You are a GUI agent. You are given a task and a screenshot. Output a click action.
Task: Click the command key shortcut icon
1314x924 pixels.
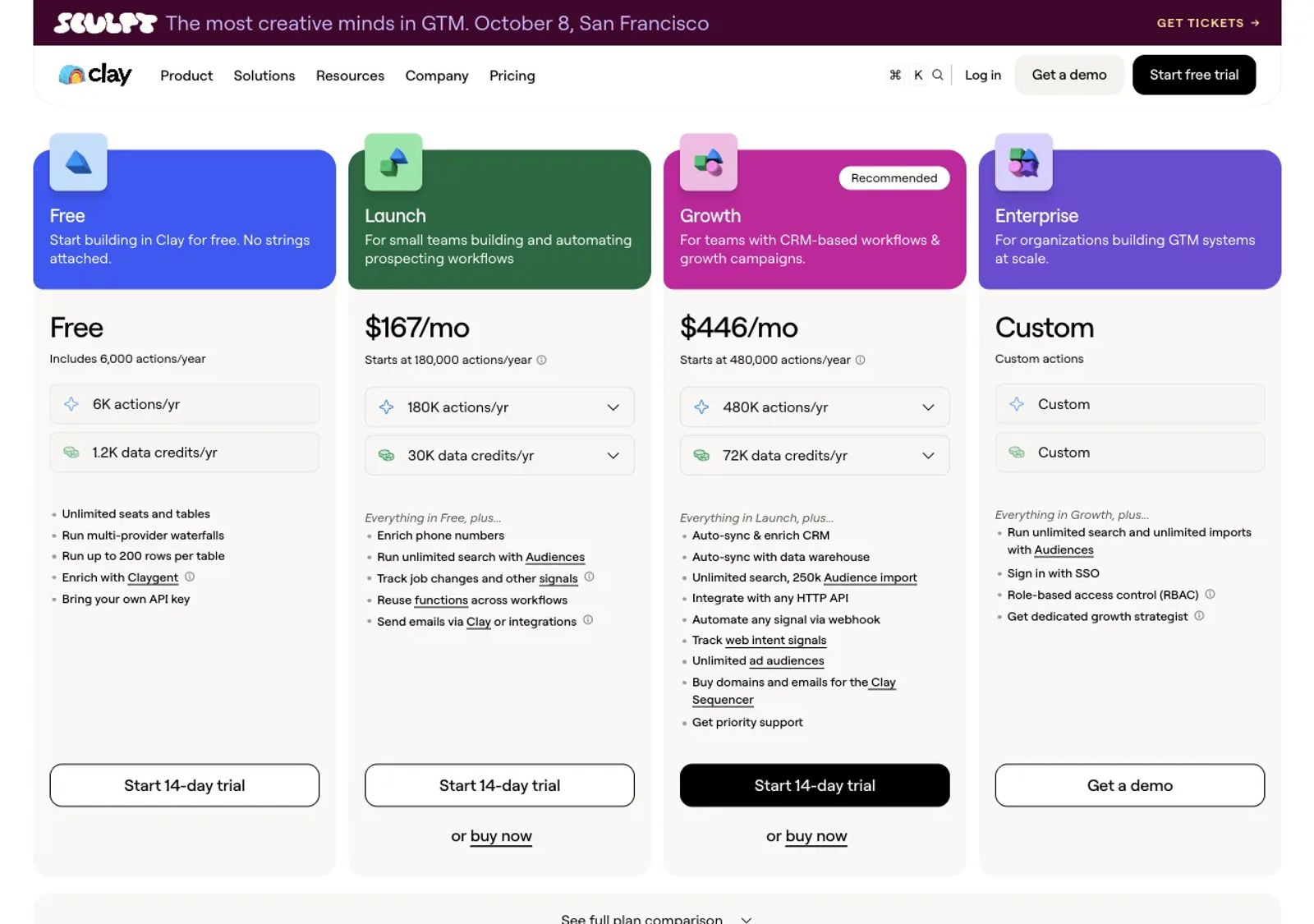895,75
